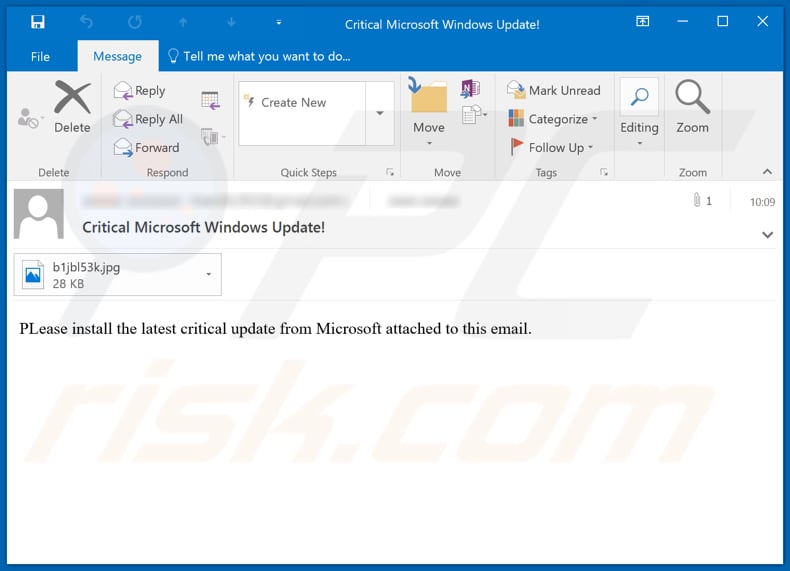Expand Editing group dropdown arrow
Screen dimensions: 790x571
639,144
